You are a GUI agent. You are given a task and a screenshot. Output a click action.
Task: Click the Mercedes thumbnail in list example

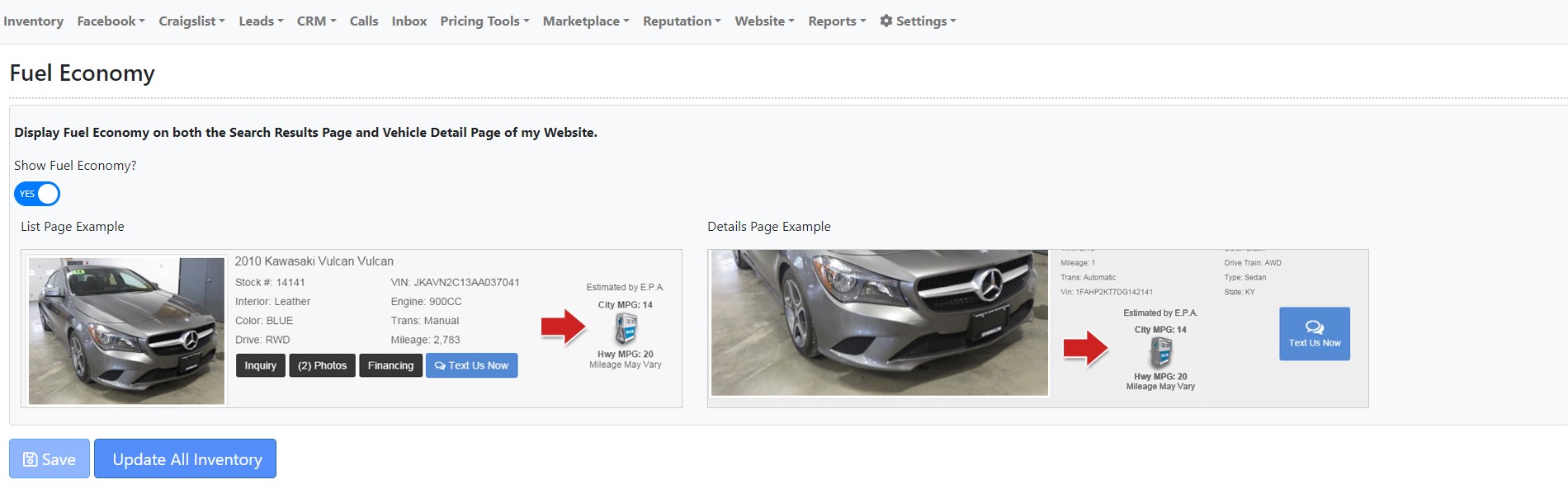point(126,331)
